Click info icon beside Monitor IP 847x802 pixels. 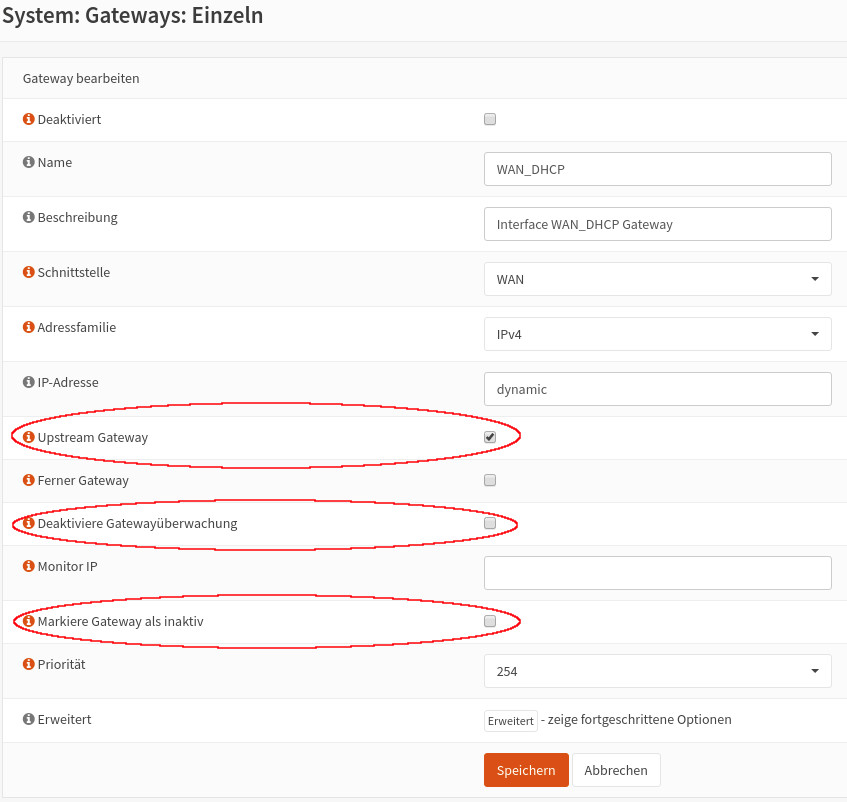tap(29, 566)
